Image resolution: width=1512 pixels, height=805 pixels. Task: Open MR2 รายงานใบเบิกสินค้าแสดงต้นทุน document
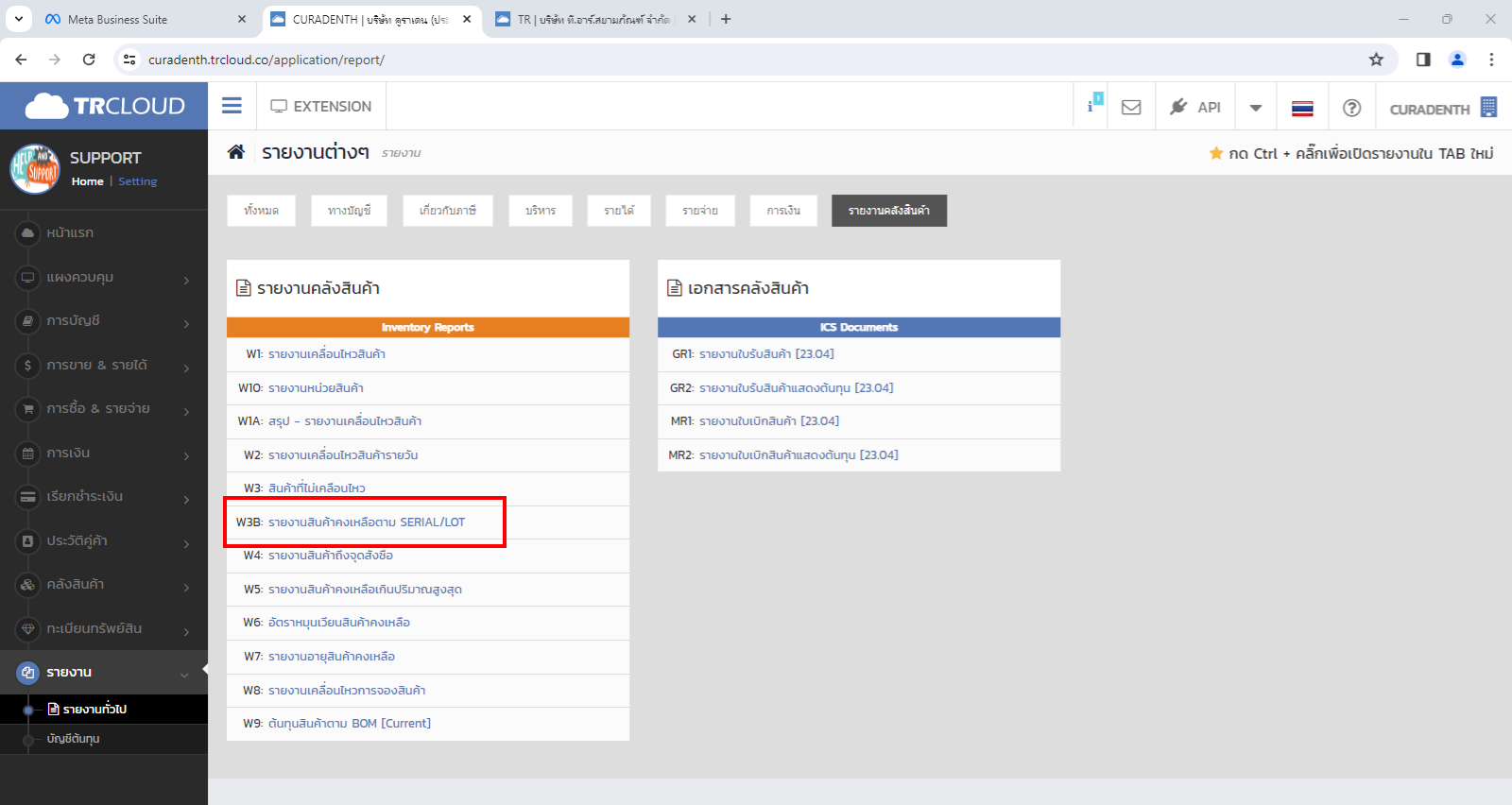point(799,455)
